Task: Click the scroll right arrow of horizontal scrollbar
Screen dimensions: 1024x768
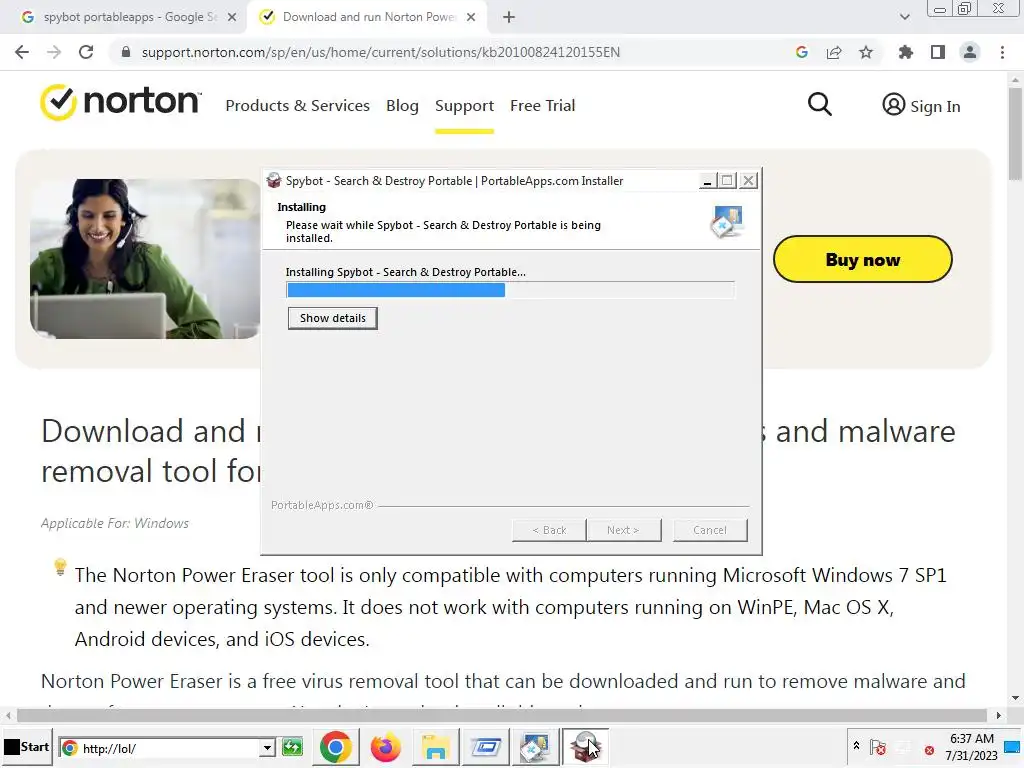Action: (x=998, y=716)
